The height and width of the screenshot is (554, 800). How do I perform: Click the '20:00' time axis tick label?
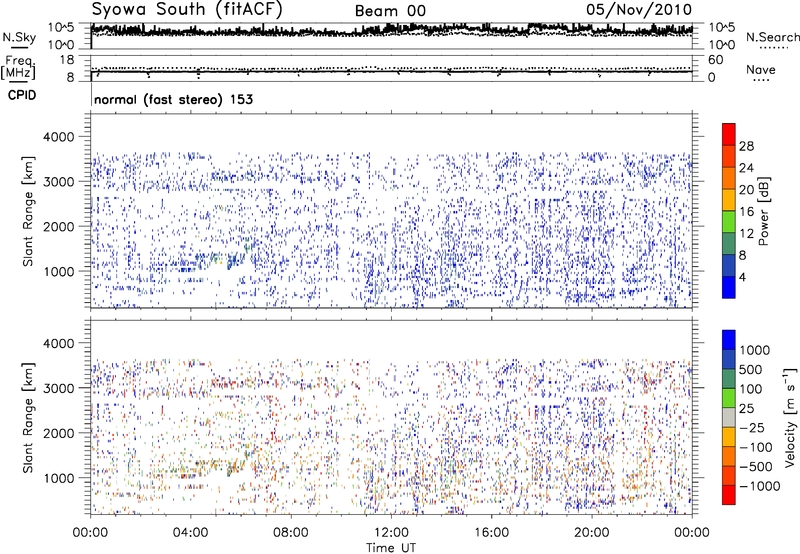click(x=591, y=533)
